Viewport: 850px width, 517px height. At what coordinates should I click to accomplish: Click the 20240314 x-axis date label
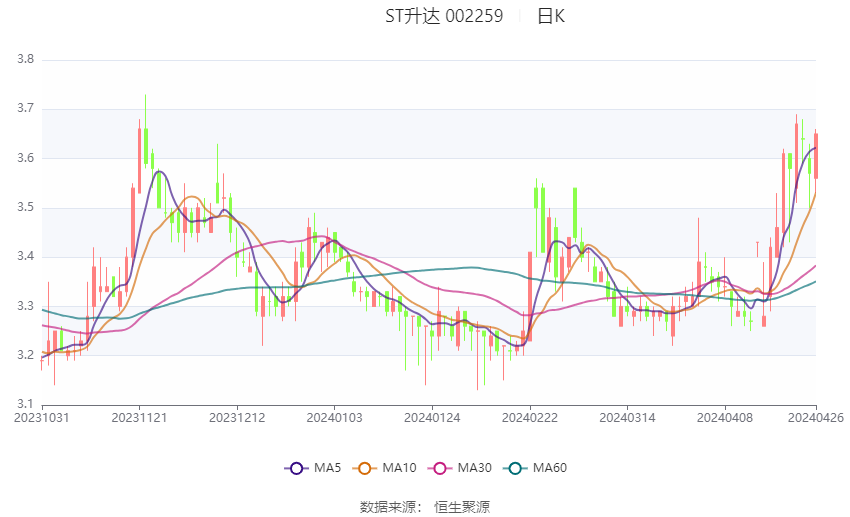click(627, 418)
